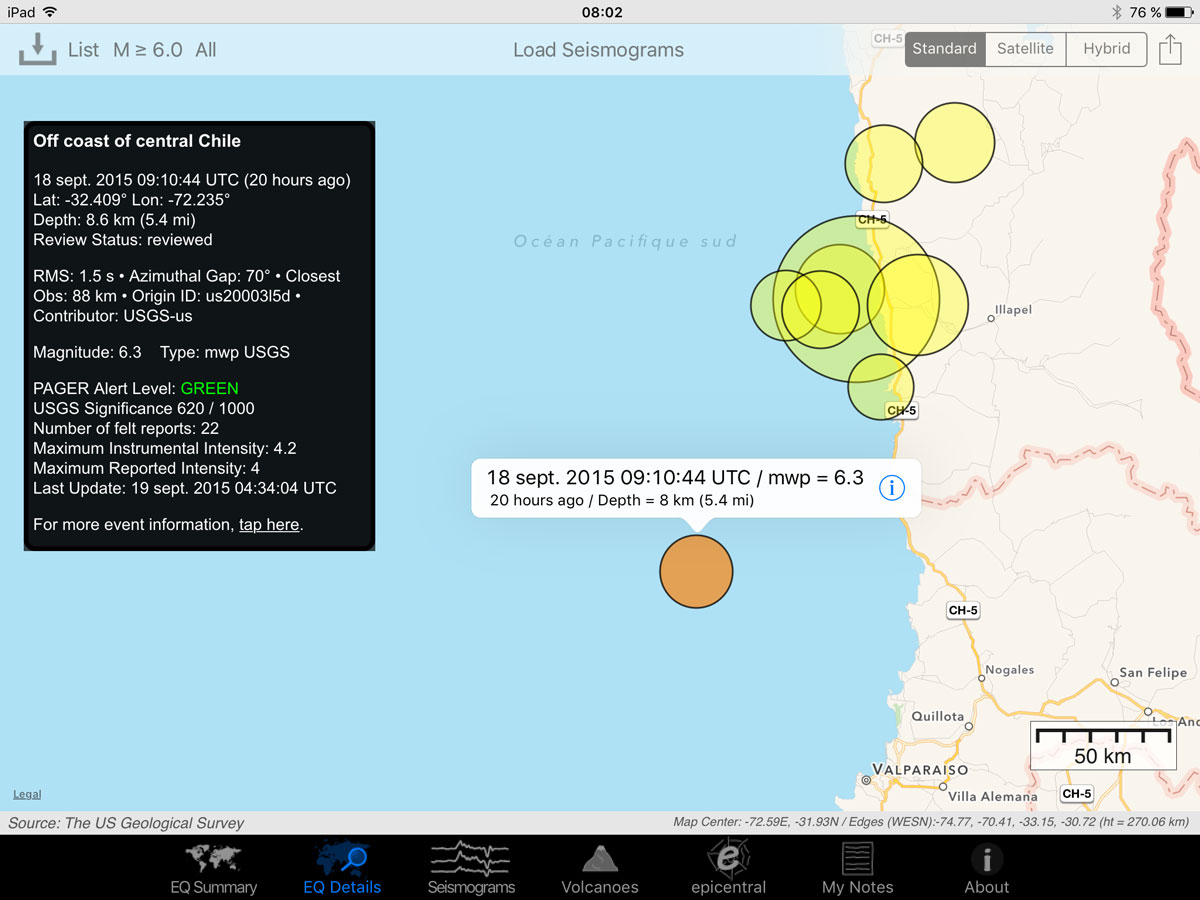
Task: Tap the Océan Pacifique sud label
Action: pos(625,241)
